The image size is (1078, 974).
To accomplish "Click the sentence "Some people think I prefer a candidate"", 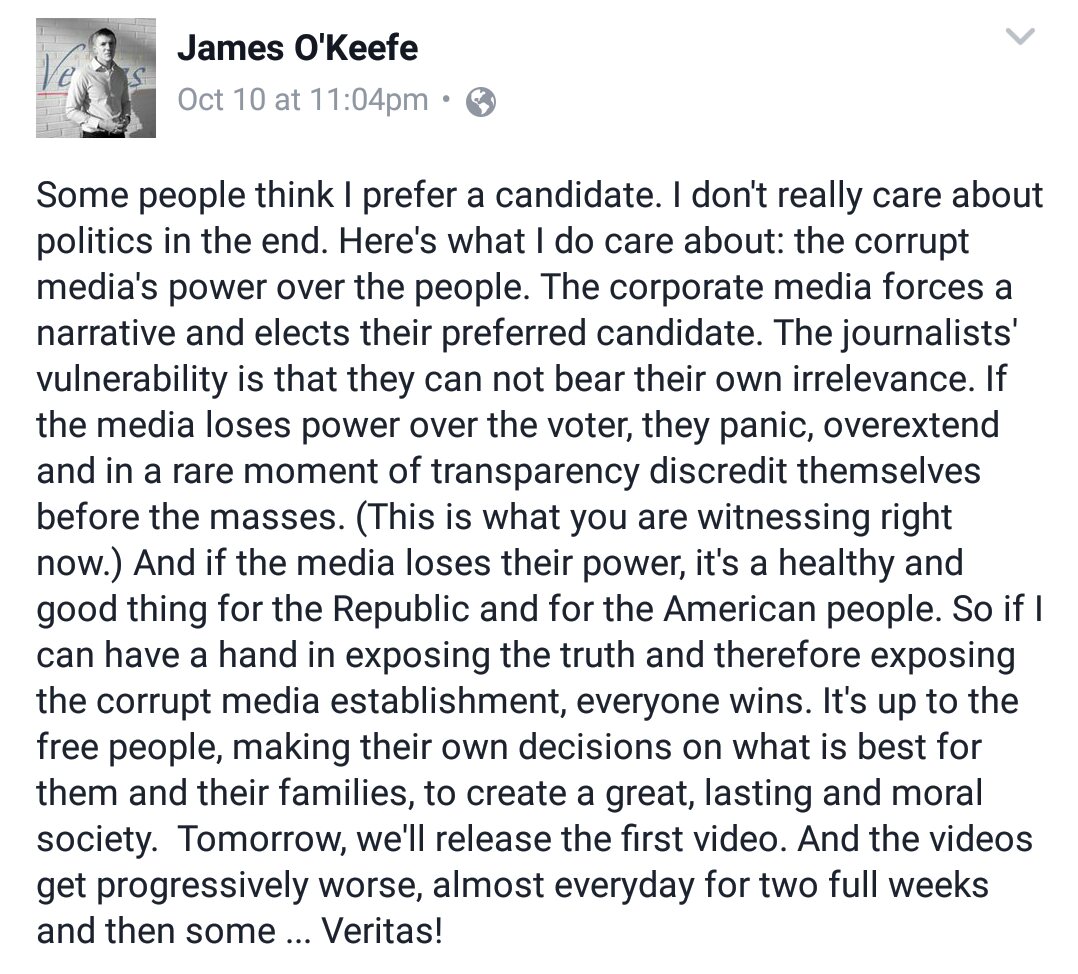I will click(343, 196).
